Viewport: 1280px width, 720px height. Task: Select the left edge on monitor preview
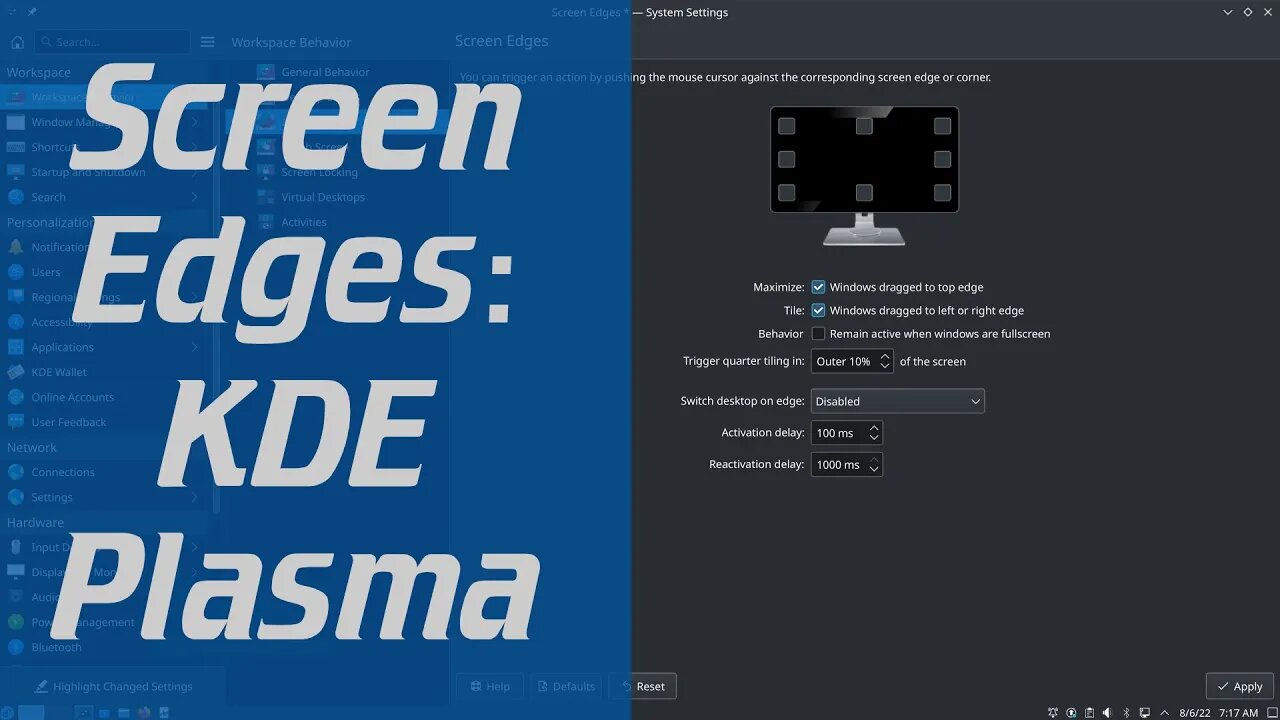[787, 159]
